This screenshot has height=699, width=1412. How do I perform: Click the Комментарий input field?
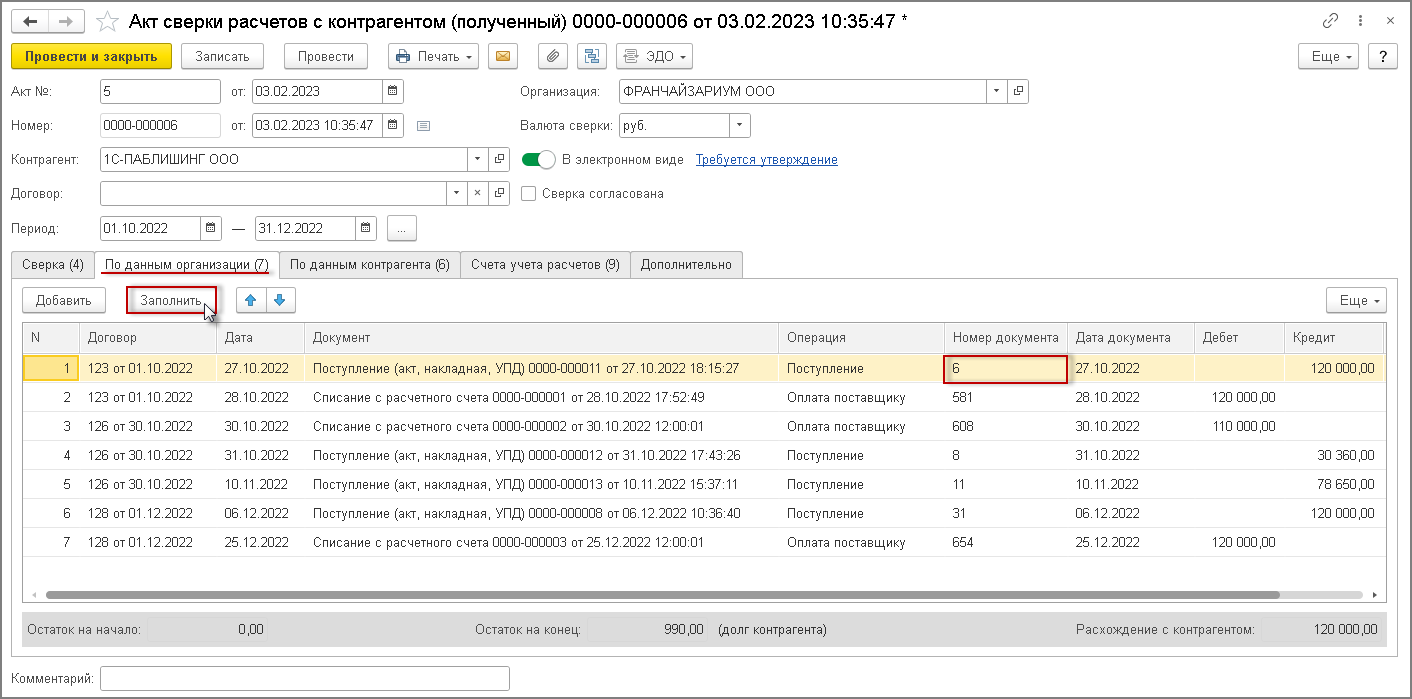pos(305,679)
